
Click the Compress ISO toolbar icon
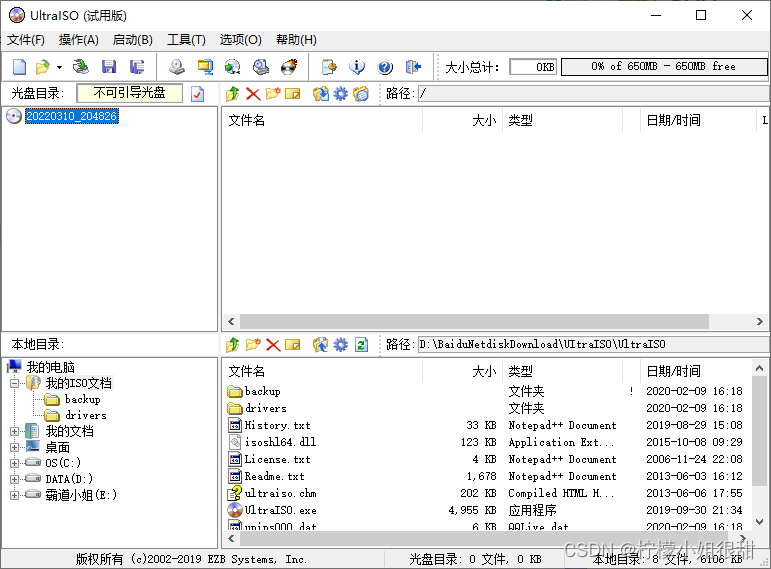(x=205, y=67)
